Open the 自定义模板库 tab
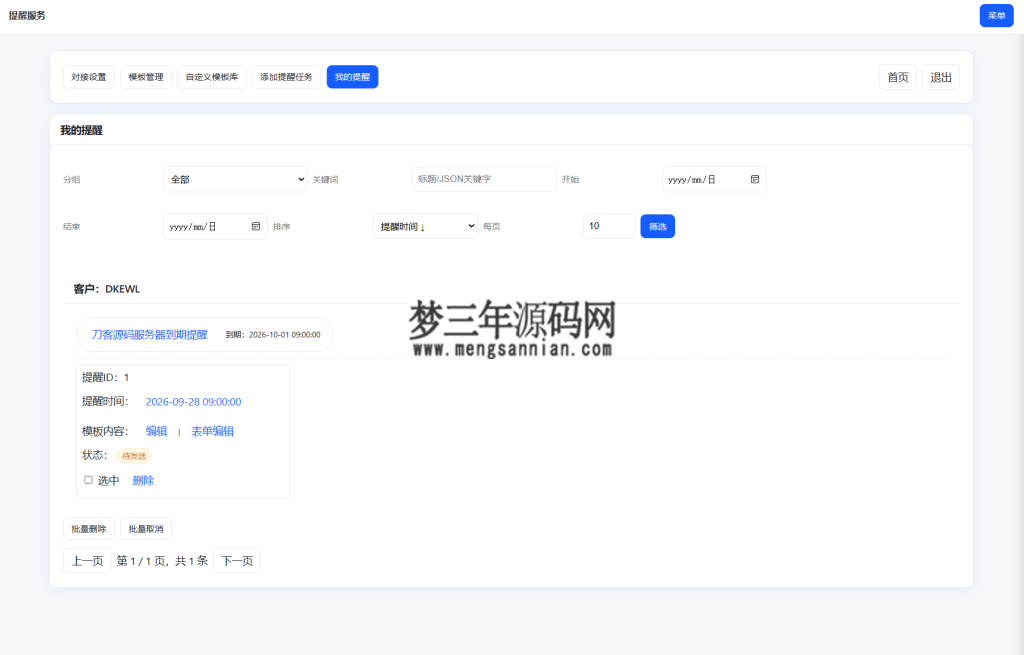Viewport: 1024px width, 655px height. 212,76
